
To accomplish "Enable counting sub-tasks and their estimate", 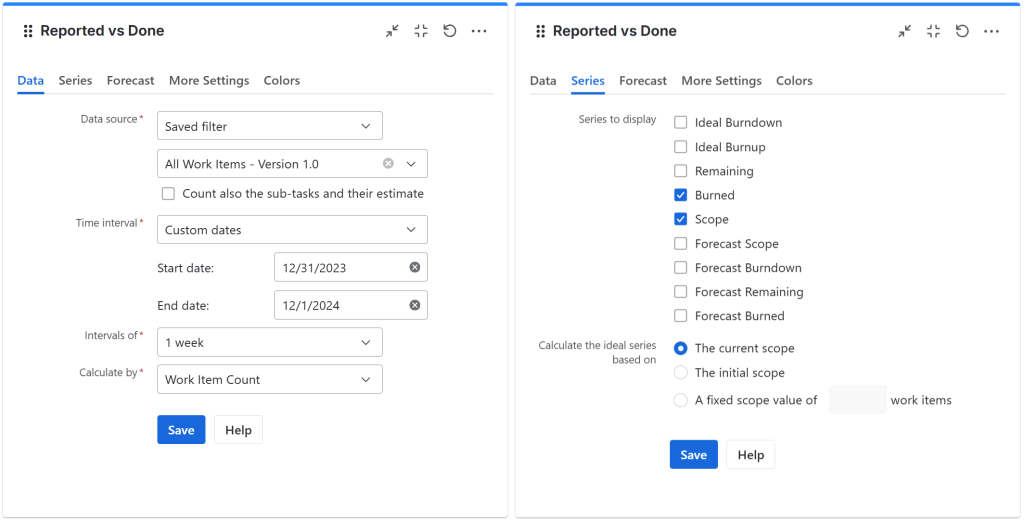I will (168, 194).
